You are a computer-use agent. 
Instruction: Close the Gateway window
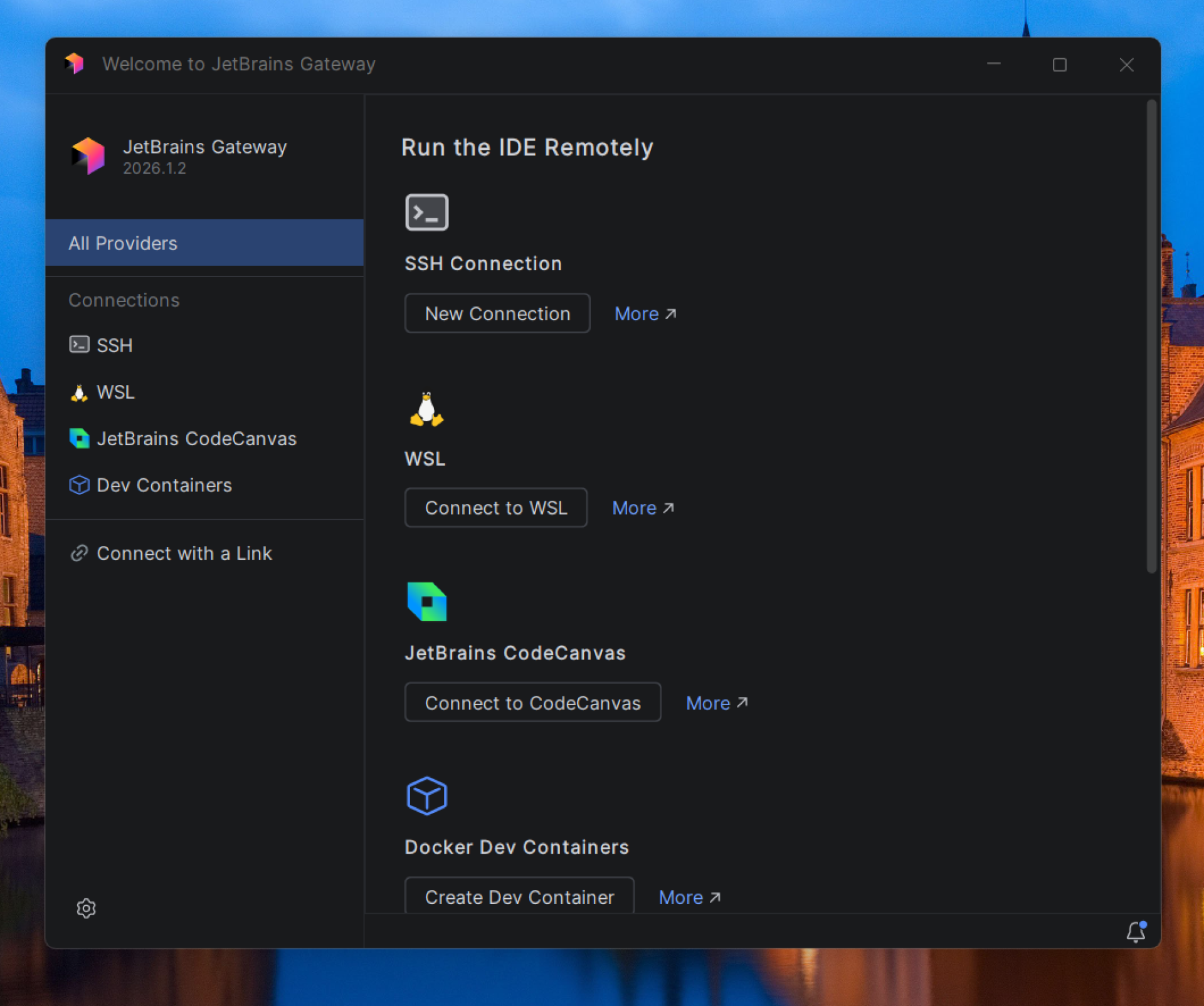1127,65
